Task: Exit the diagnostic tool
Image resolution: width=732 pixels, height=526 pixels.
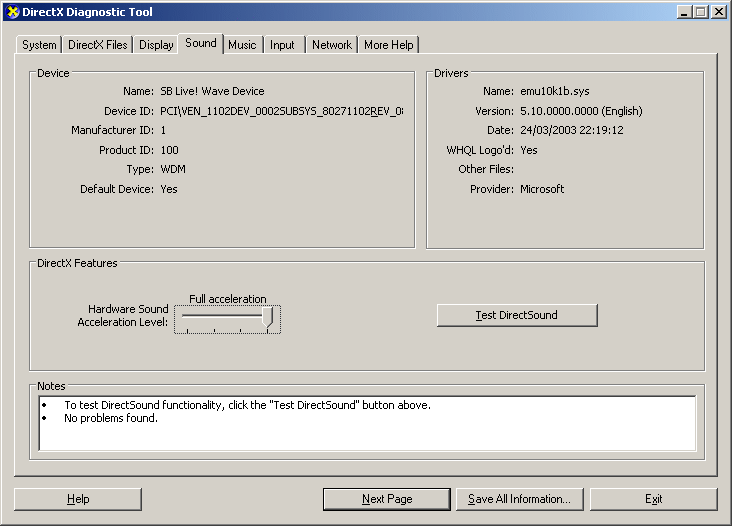Action: coord(654,499)
